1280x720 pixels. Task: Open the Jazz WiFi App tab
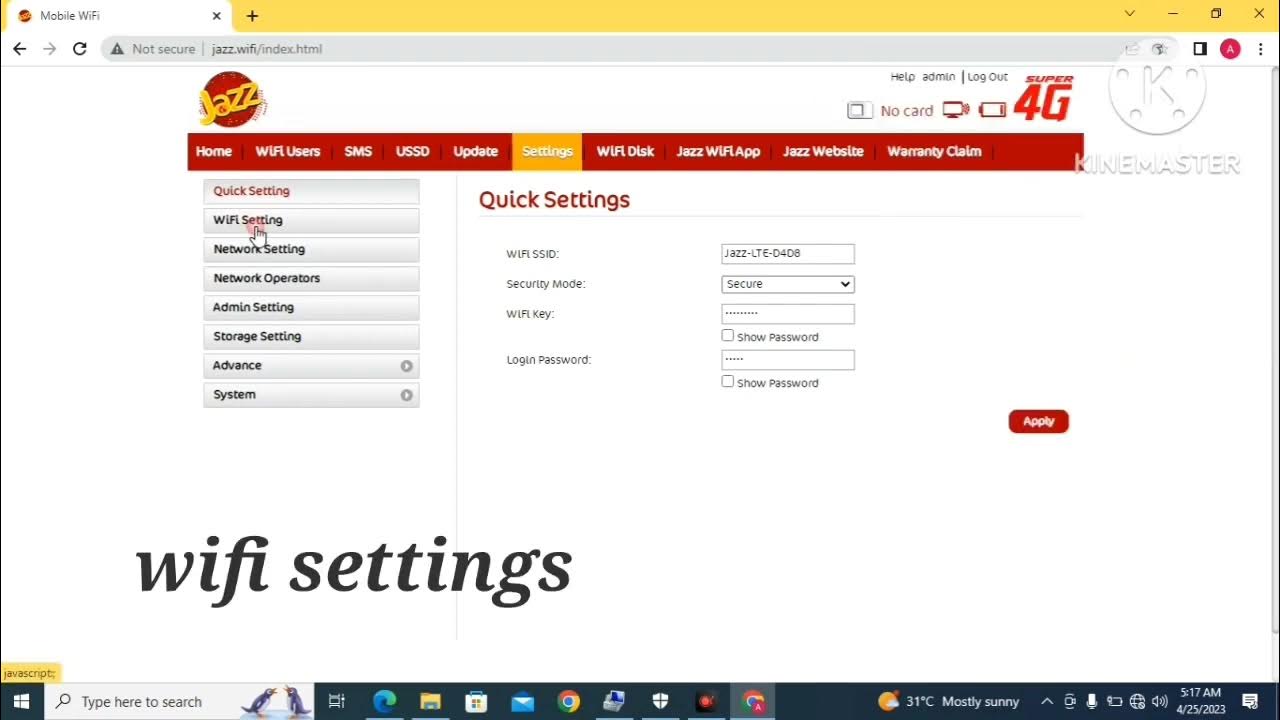718,151
